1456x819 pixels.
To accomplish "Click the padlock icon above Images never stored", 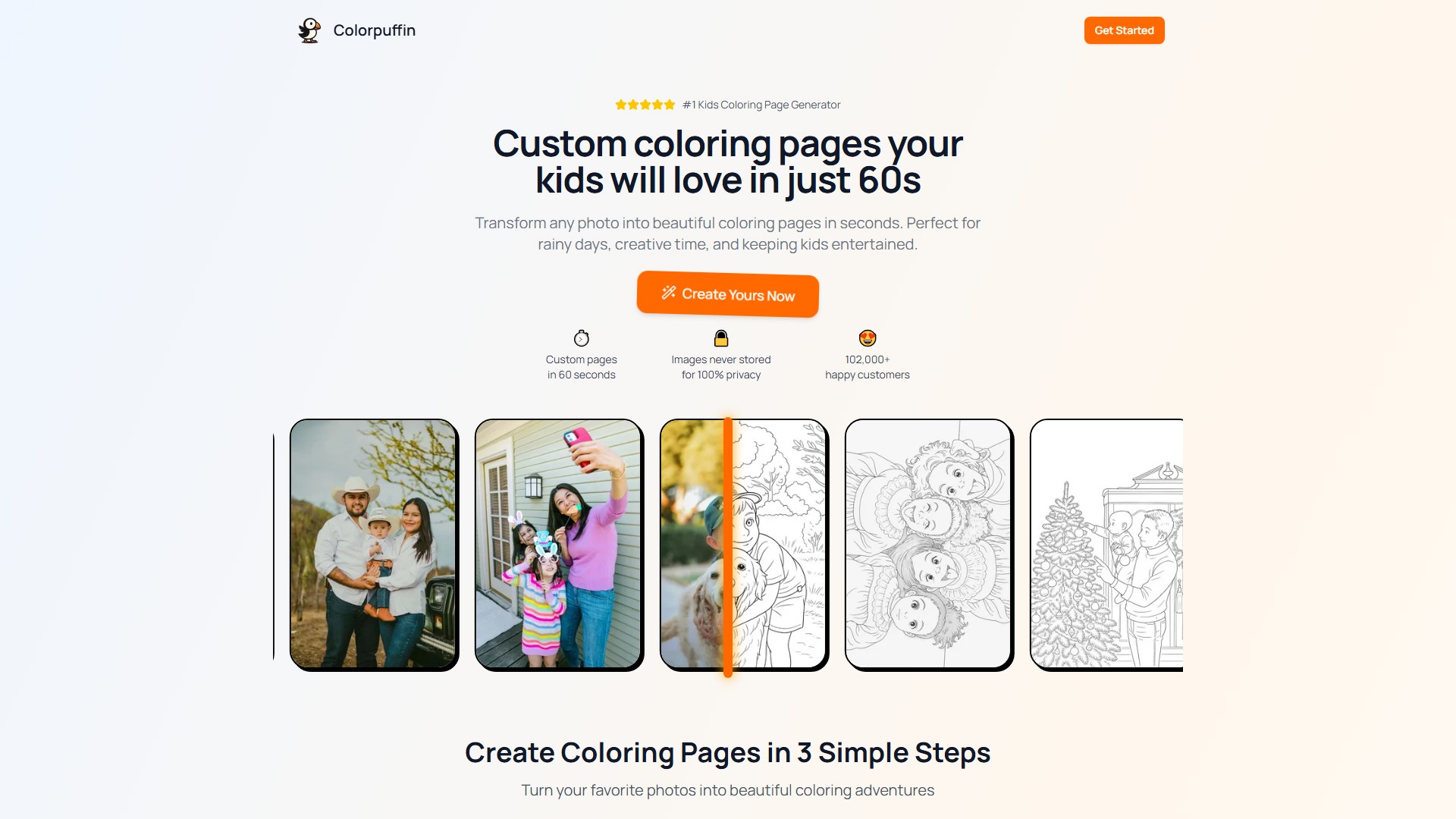I will coord(721,337).
